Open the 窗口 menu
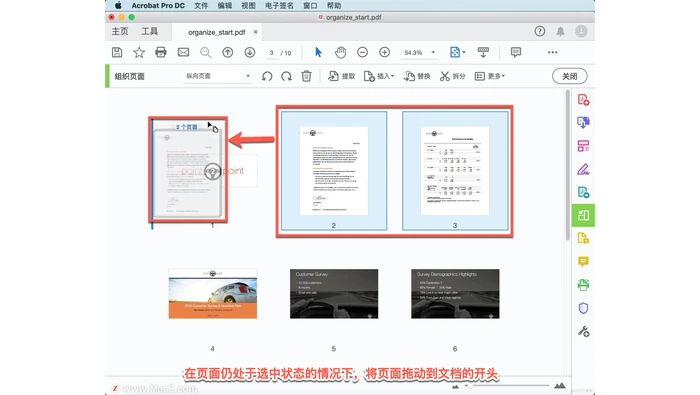 tap(310, 5)
